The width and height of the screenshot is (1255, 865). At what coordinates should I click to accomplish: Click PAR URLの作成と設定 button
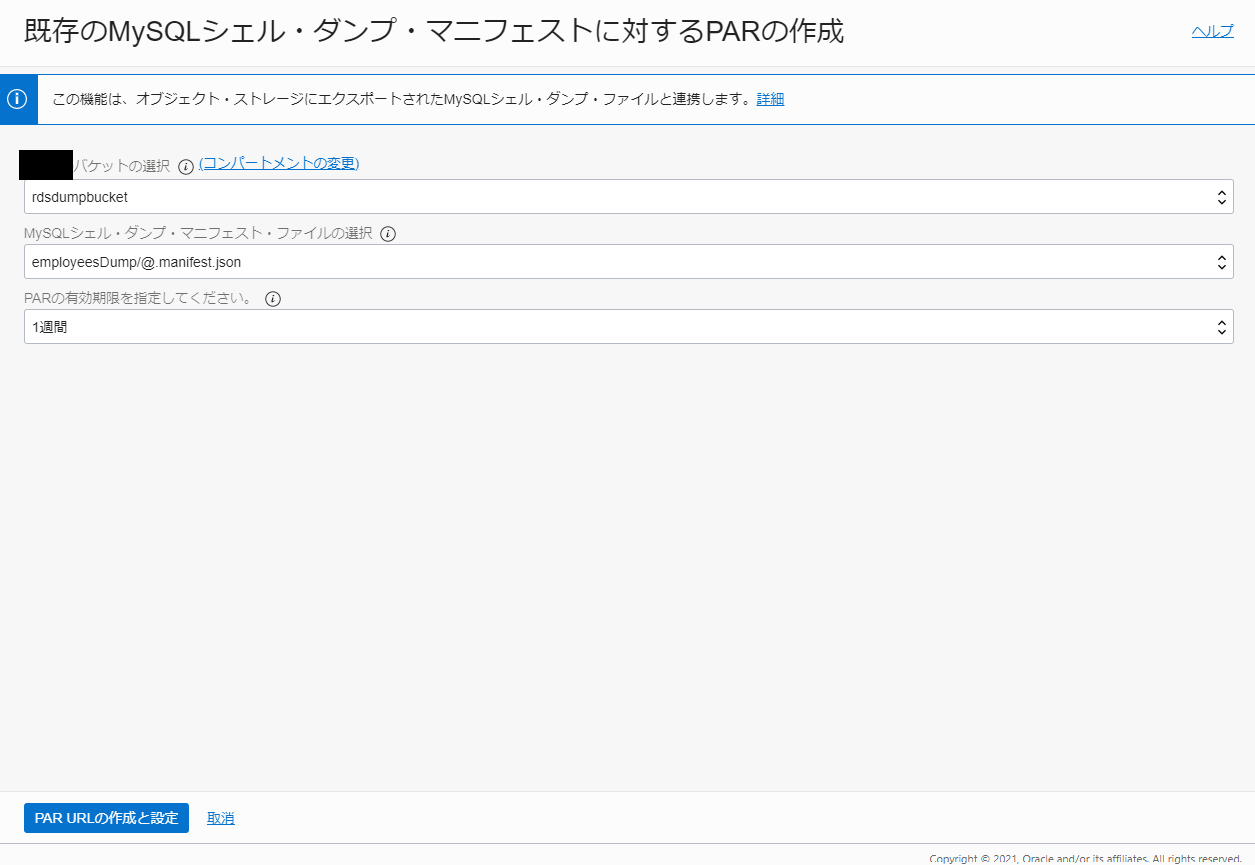click(106, 818)
